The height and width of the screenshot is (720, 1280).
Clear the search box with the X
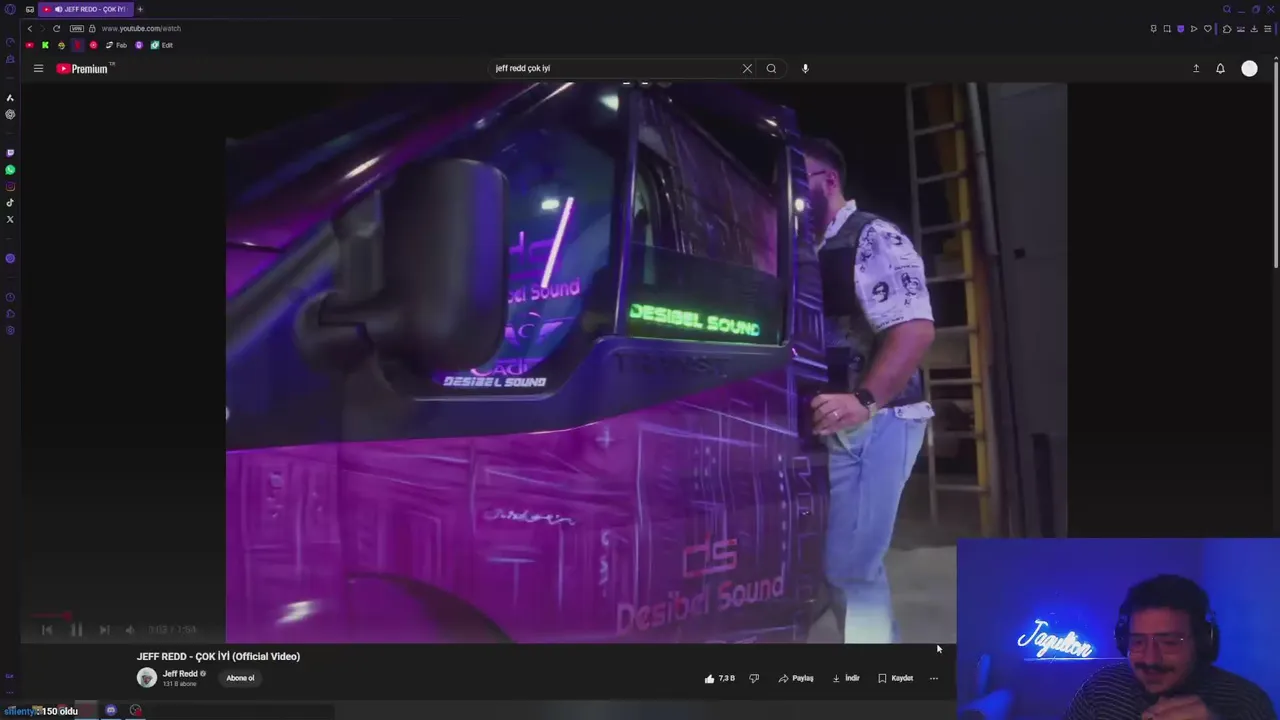pyautogui.click(x=747, y=68)
